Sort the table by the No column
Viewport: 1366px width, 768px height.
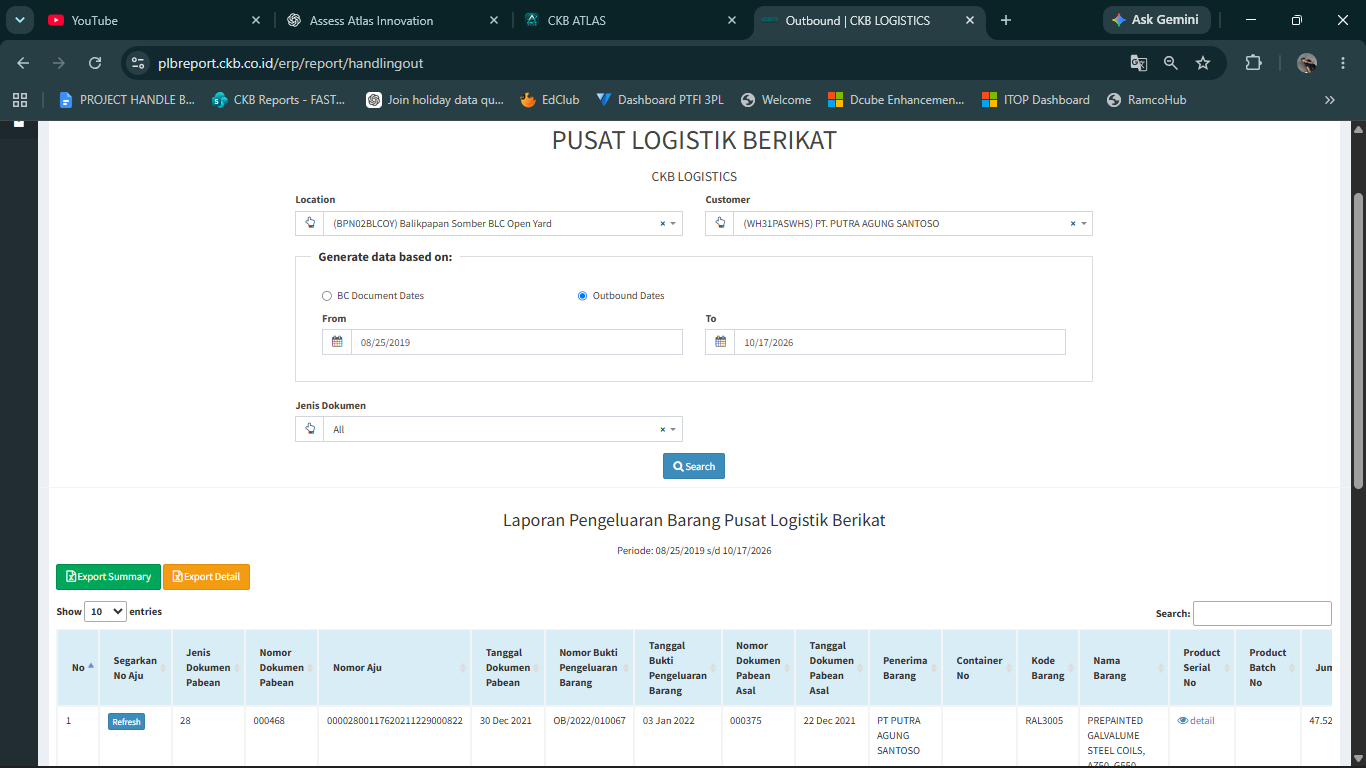tap(78, 668)
